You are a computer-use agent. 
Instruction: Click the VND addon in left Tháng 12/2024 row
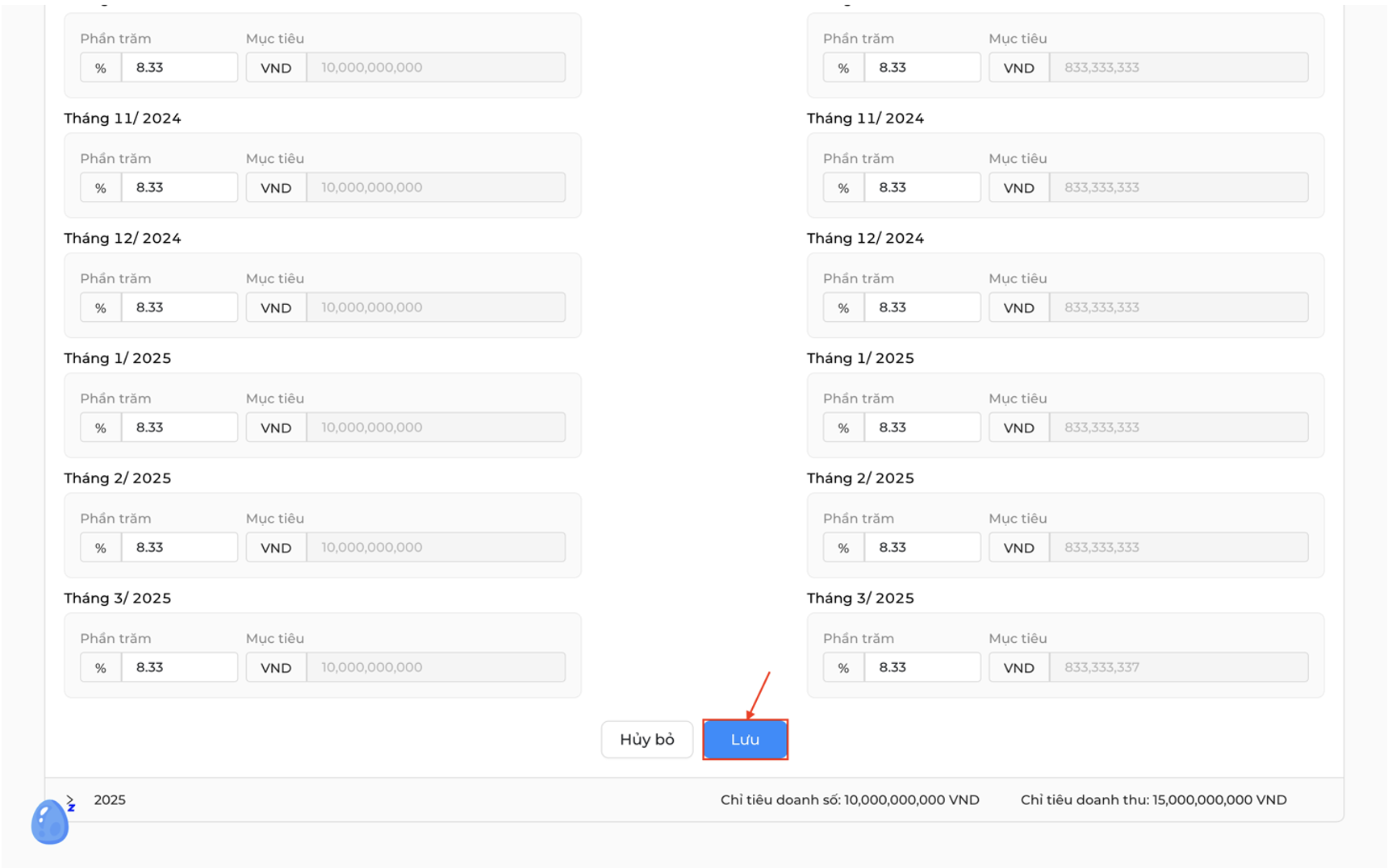pos(276,307)
